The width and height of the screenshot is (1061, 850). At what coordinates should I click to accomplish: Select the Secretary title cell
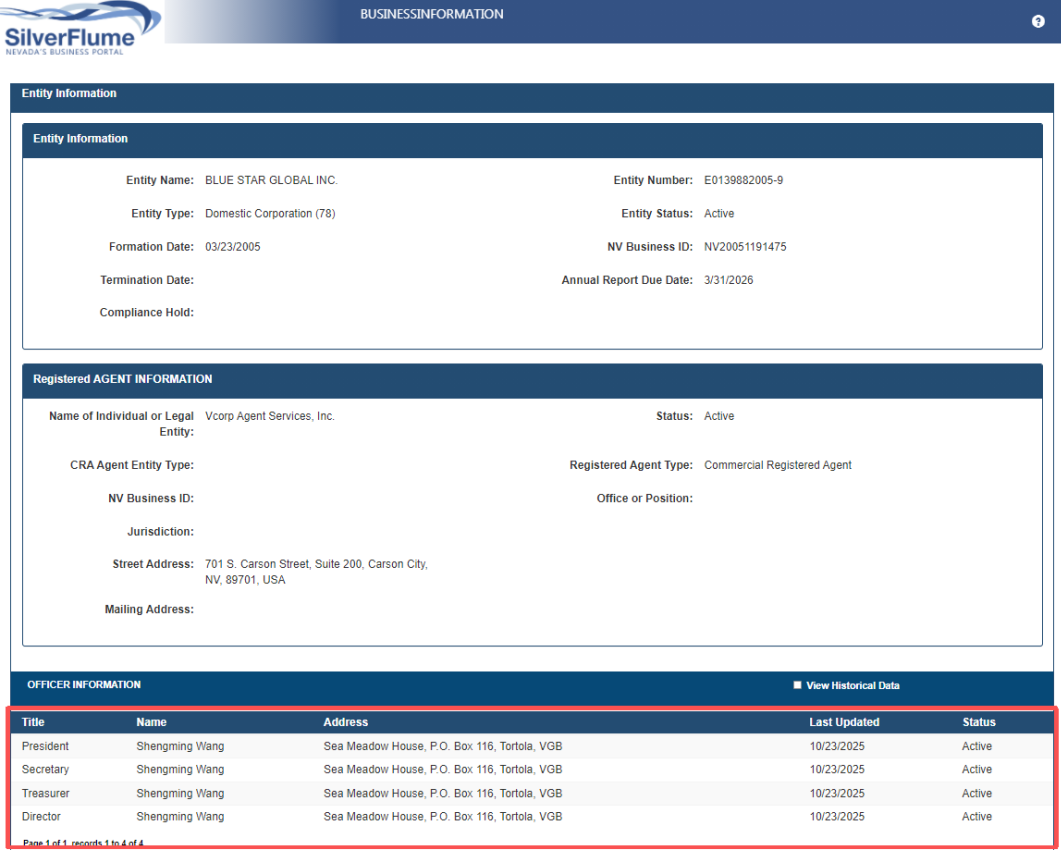point(46,770)
